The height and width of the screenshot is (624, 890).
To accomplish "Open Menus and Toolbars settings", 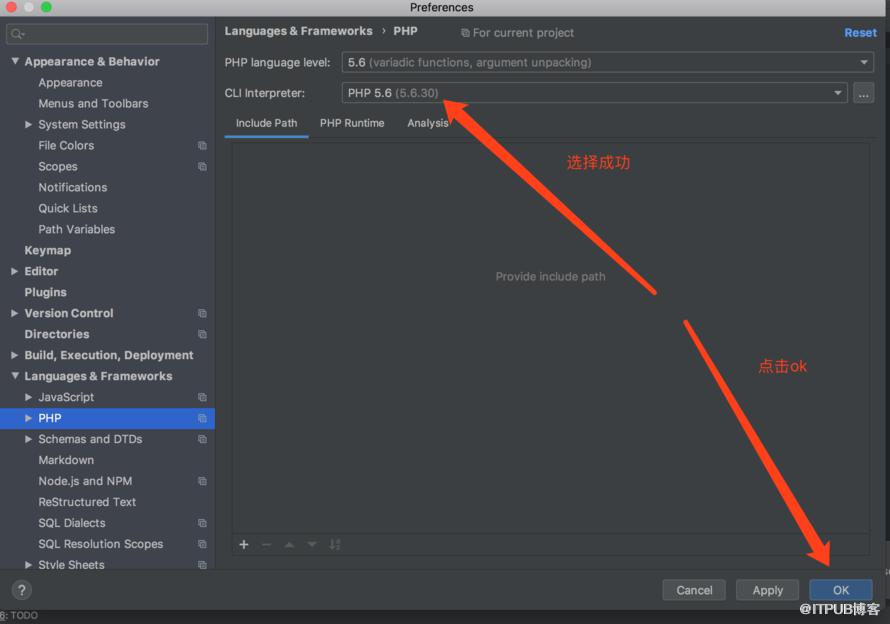I will pyautogui.click(x=93, y=103).
